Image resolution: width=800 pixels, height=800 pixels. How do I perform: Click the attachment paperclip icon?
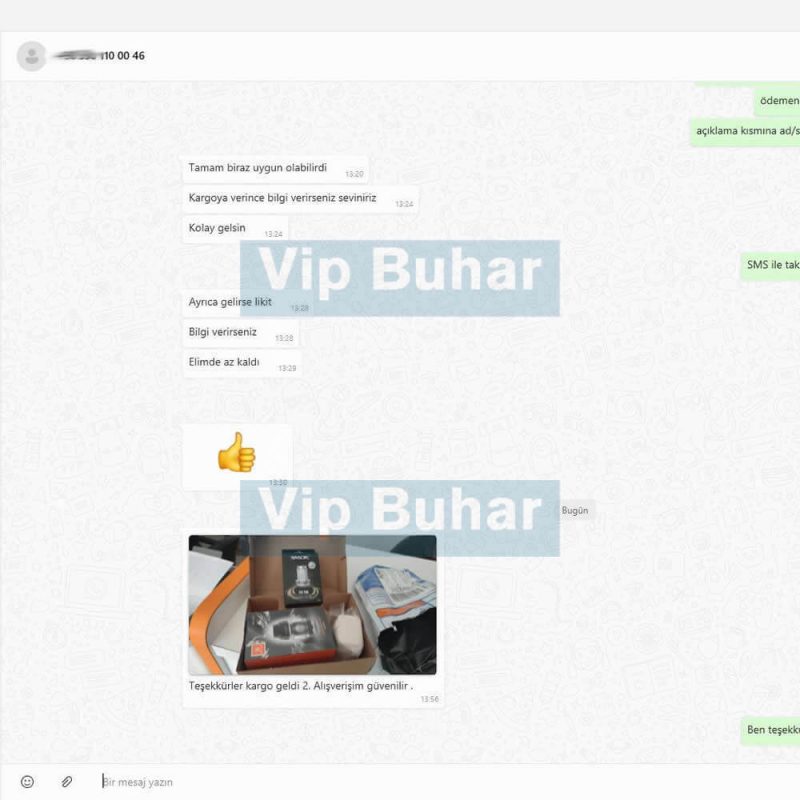click(x=67, y=781)
